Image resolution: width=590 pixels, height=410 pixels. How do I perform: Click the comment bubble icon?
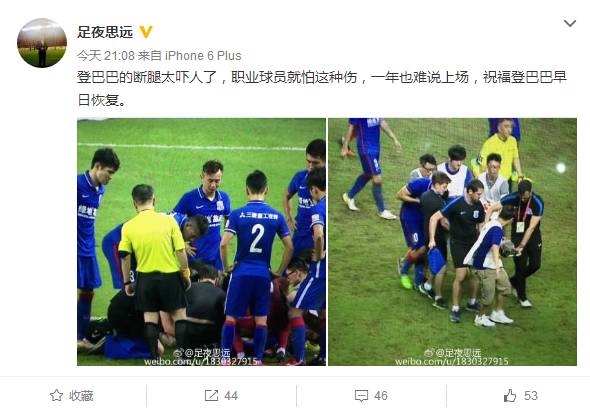pos(361,396)
